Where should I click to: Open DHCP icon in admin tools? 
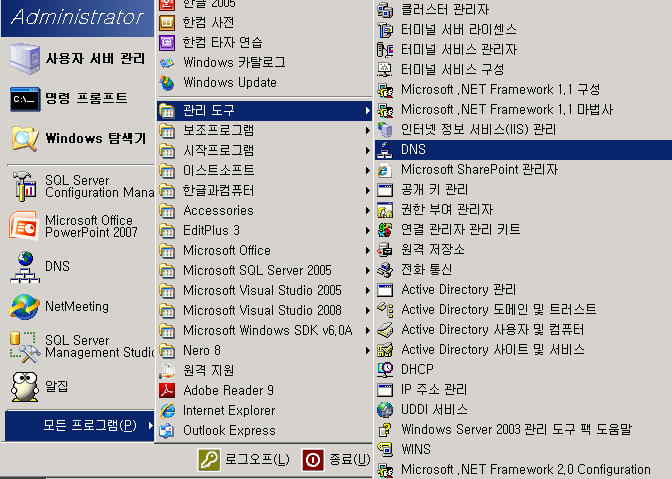click(x=385, y=369)
